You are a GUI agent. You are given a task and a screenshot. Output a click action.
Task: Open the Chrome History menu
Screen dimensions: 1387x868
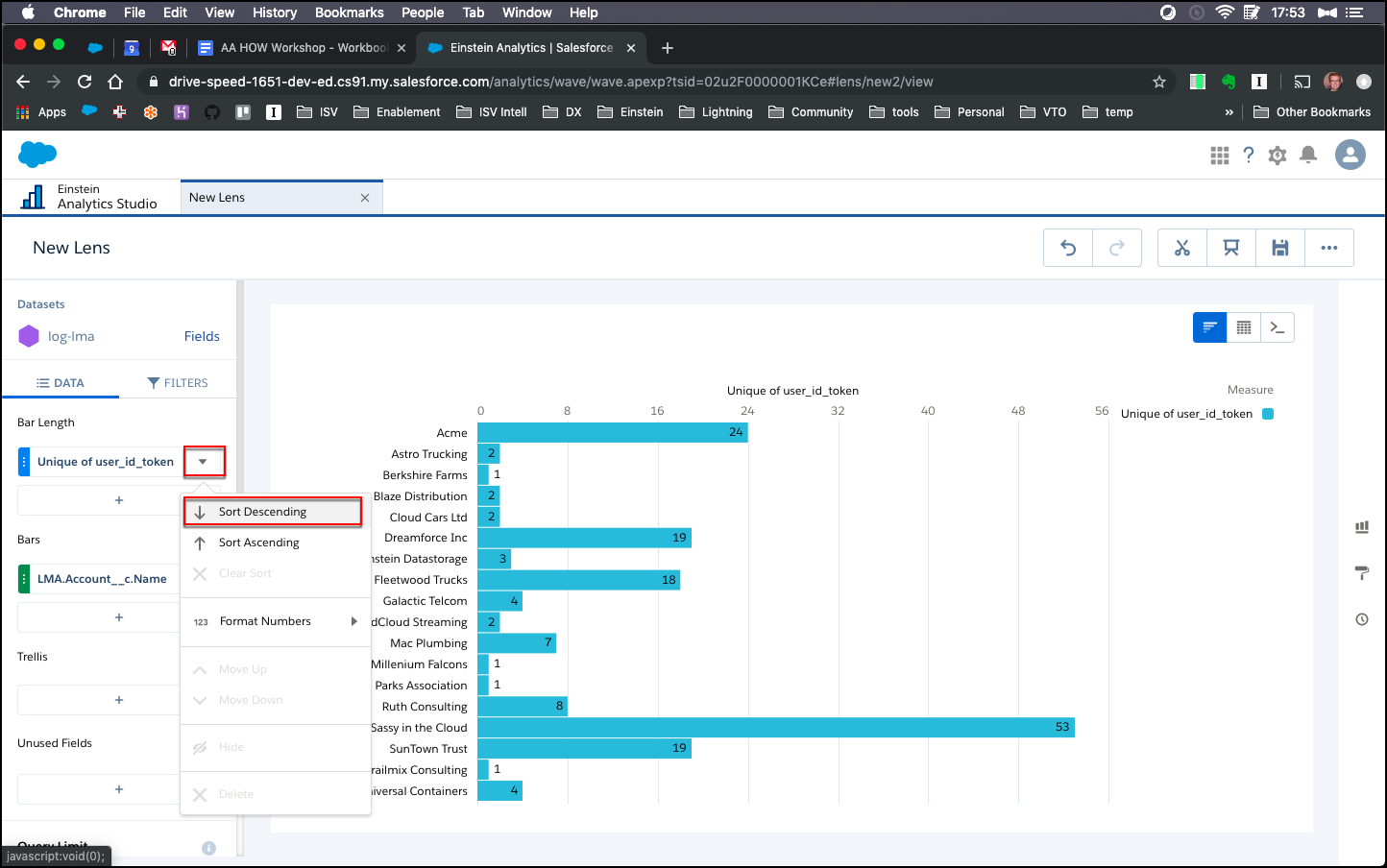point(275,12)
